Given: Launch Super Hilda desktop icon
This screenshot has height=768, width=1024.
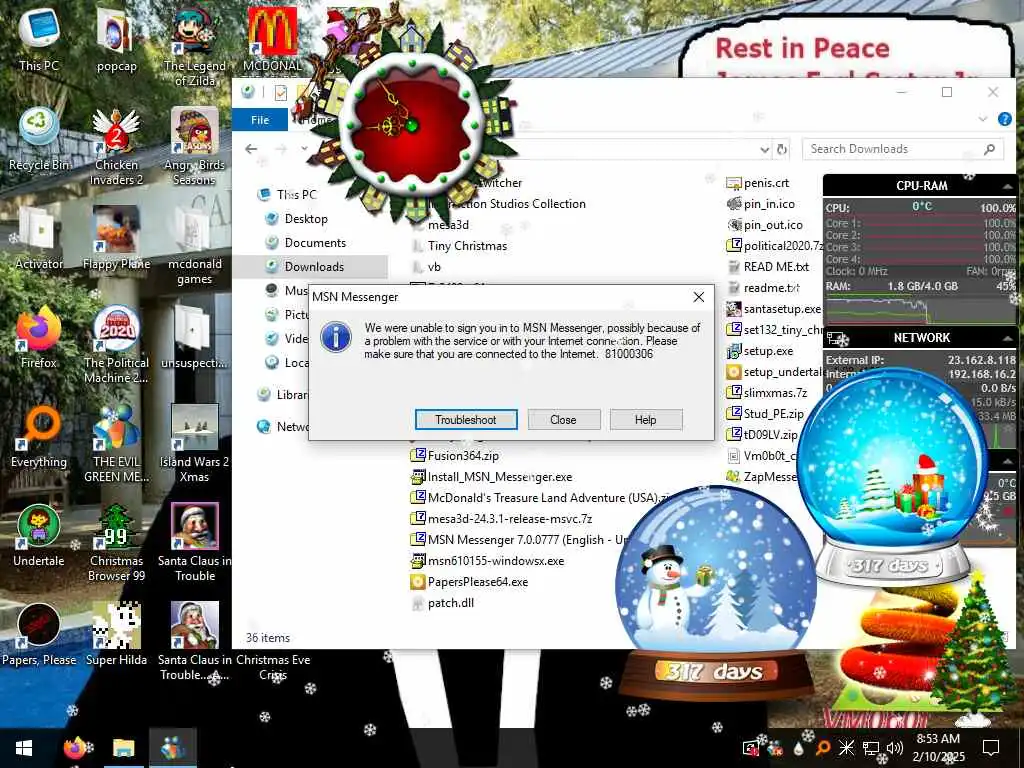Looking at the screenshot, I should click(116, 634).
